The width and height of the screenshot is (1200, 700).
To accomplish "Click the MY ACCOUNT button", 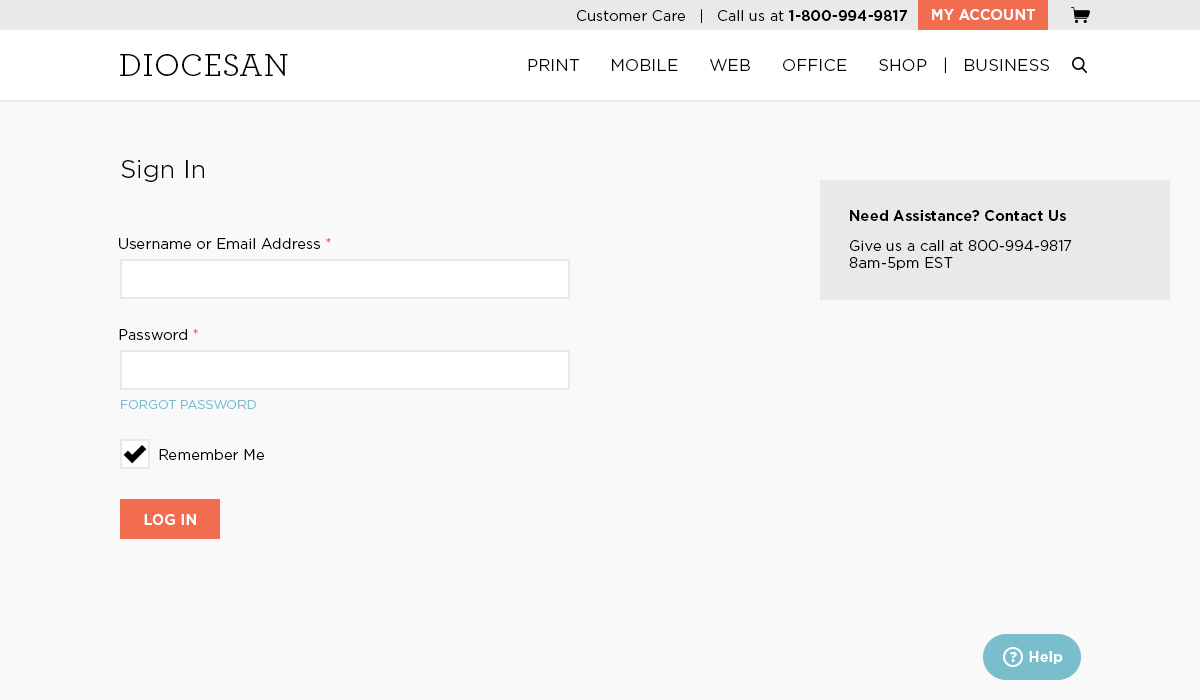I will coord(983,15).
